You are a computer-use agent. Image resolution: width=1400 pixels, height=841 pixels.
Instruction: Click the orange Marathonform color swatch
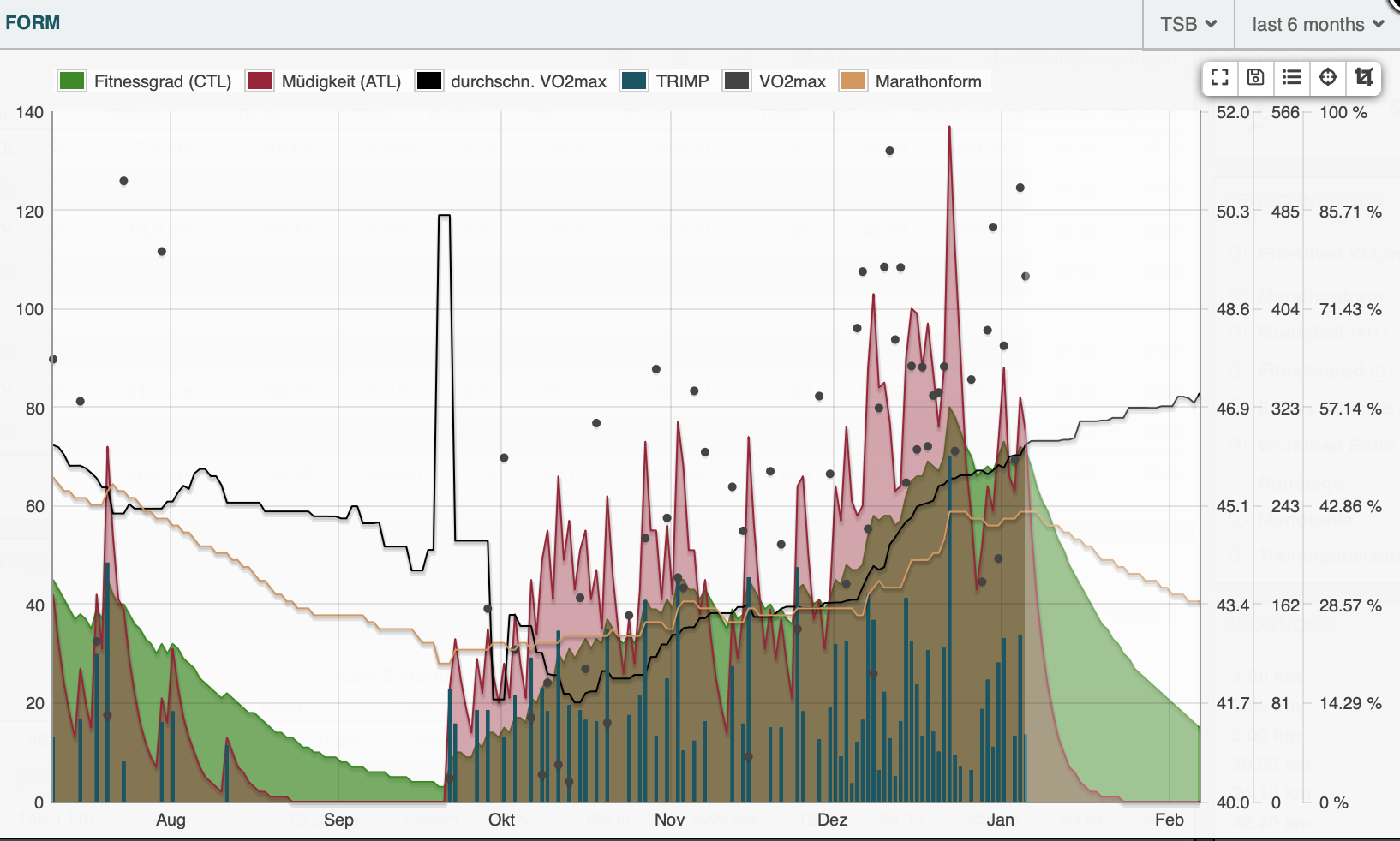(x=853, y=81)
